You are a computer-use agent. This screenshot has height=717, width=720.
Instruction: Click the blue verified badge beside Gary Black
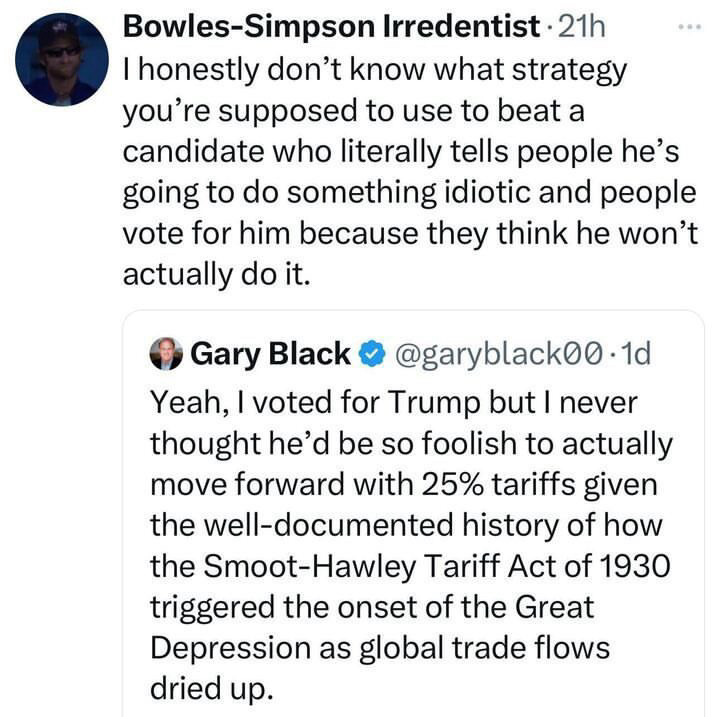coord(371,353)
